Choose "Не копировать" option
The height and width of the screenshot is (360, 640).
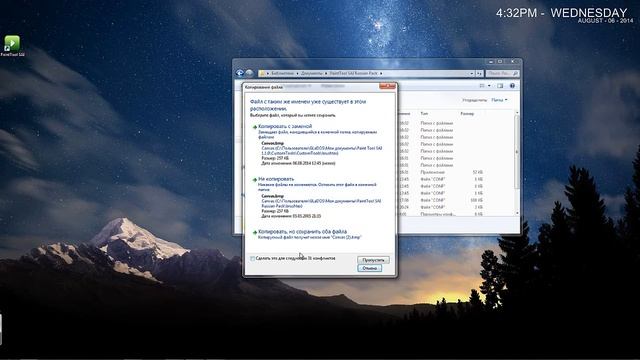276,179
